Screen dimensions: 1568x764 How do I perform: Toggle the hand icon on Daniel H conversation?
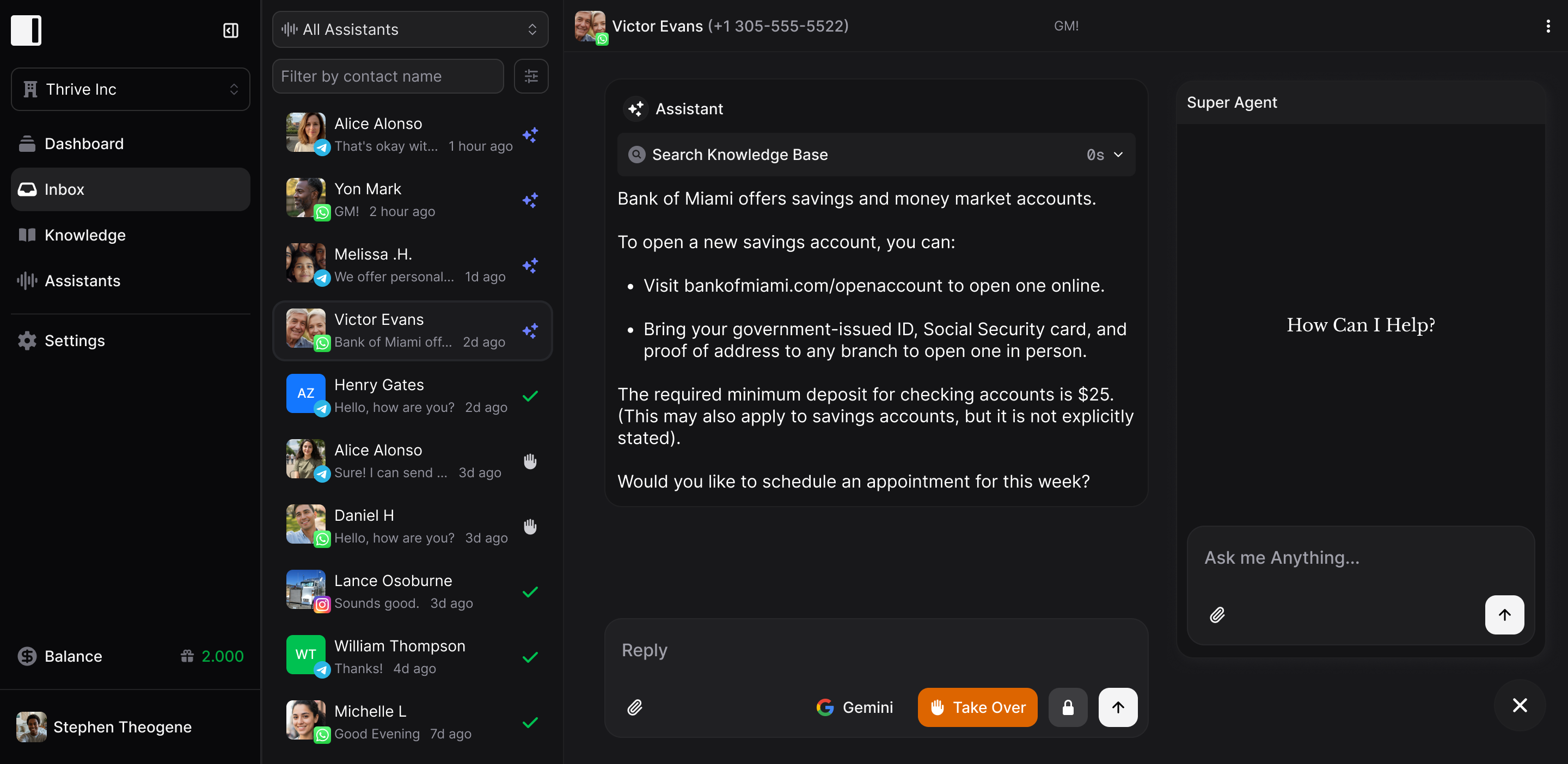530,526
